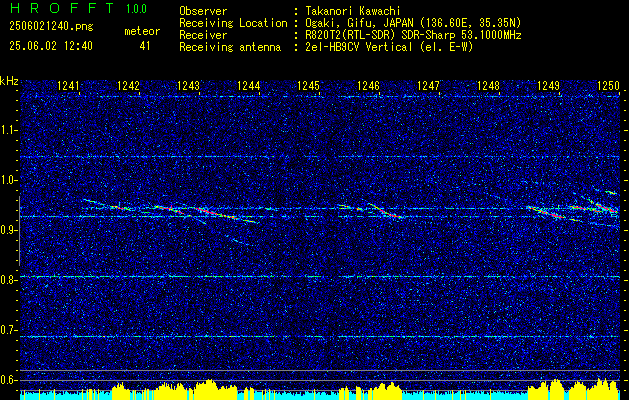Click the 0.9 kHz frequency label

[x=9, y=230]
